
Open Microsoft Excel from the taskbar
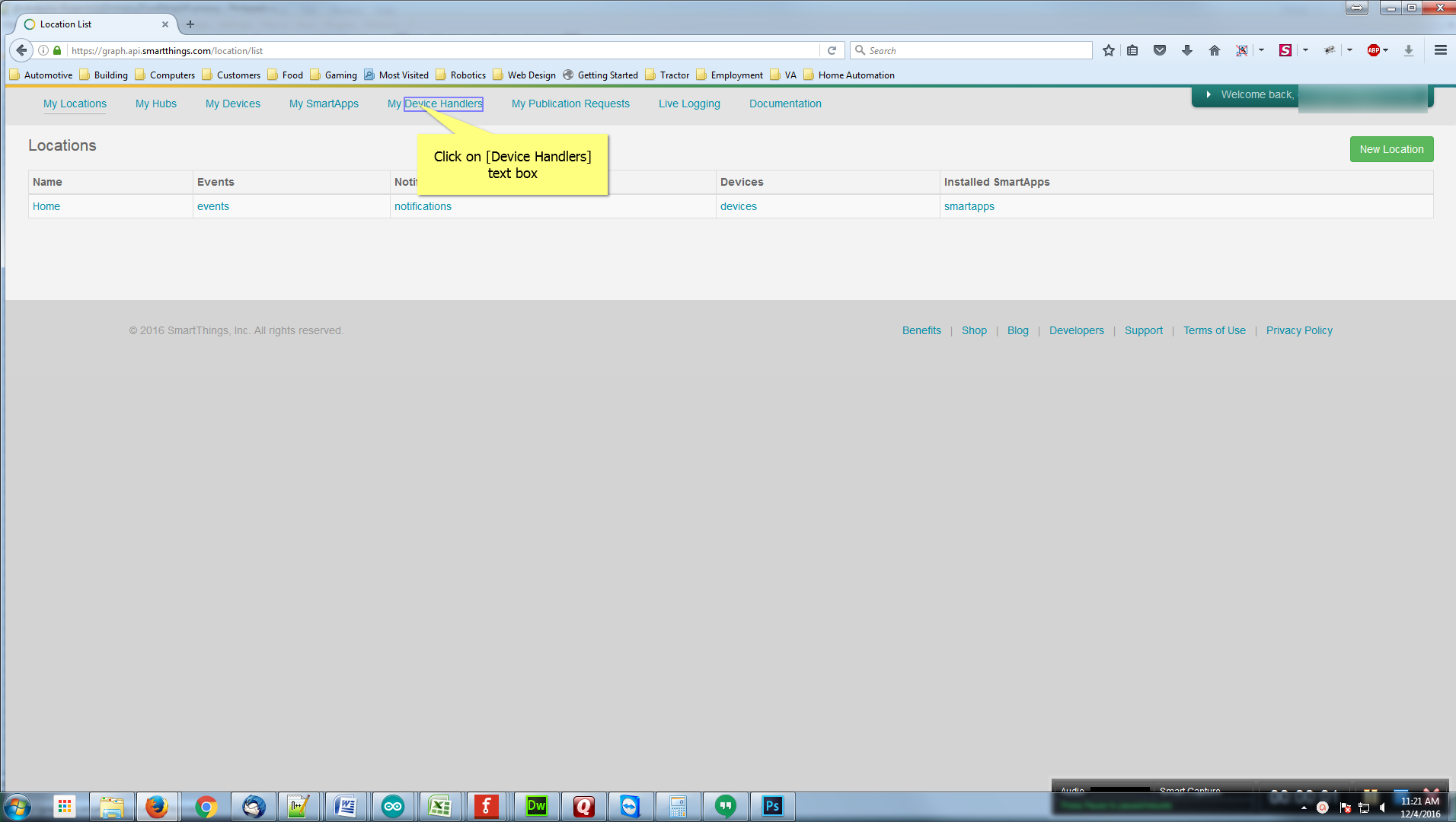440,806
